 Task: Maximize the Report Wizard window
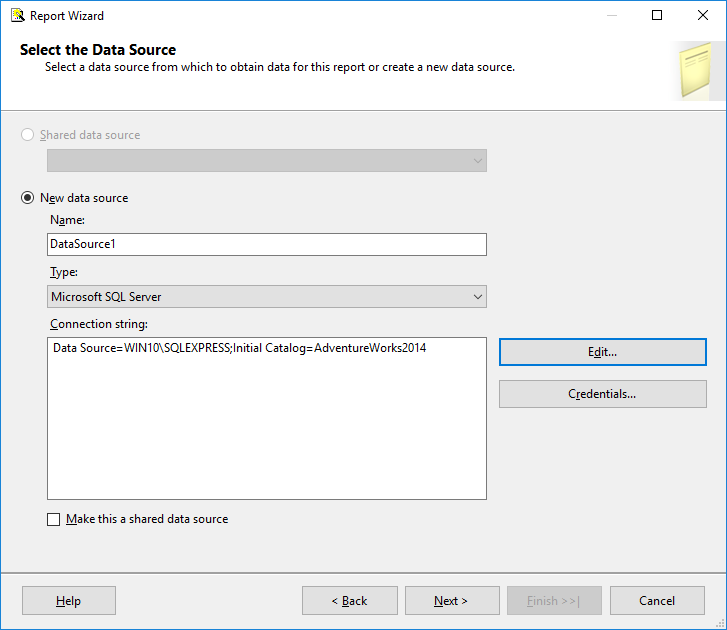point(657,16)
